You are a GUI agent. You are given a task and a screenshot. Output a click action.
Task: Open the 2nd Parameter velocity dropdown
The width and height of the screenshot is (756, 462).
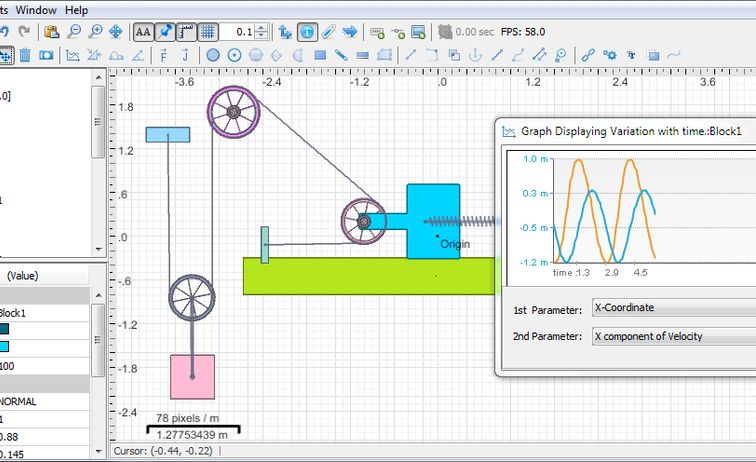click(x=672, y=336)
